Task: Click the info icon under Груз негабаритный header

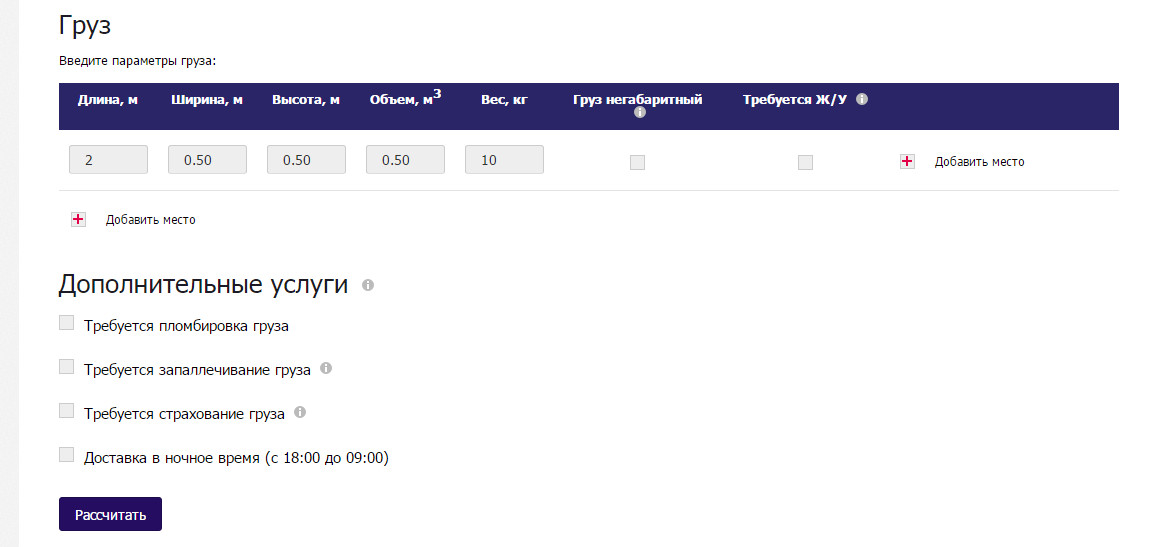Action: pos(640,113)
